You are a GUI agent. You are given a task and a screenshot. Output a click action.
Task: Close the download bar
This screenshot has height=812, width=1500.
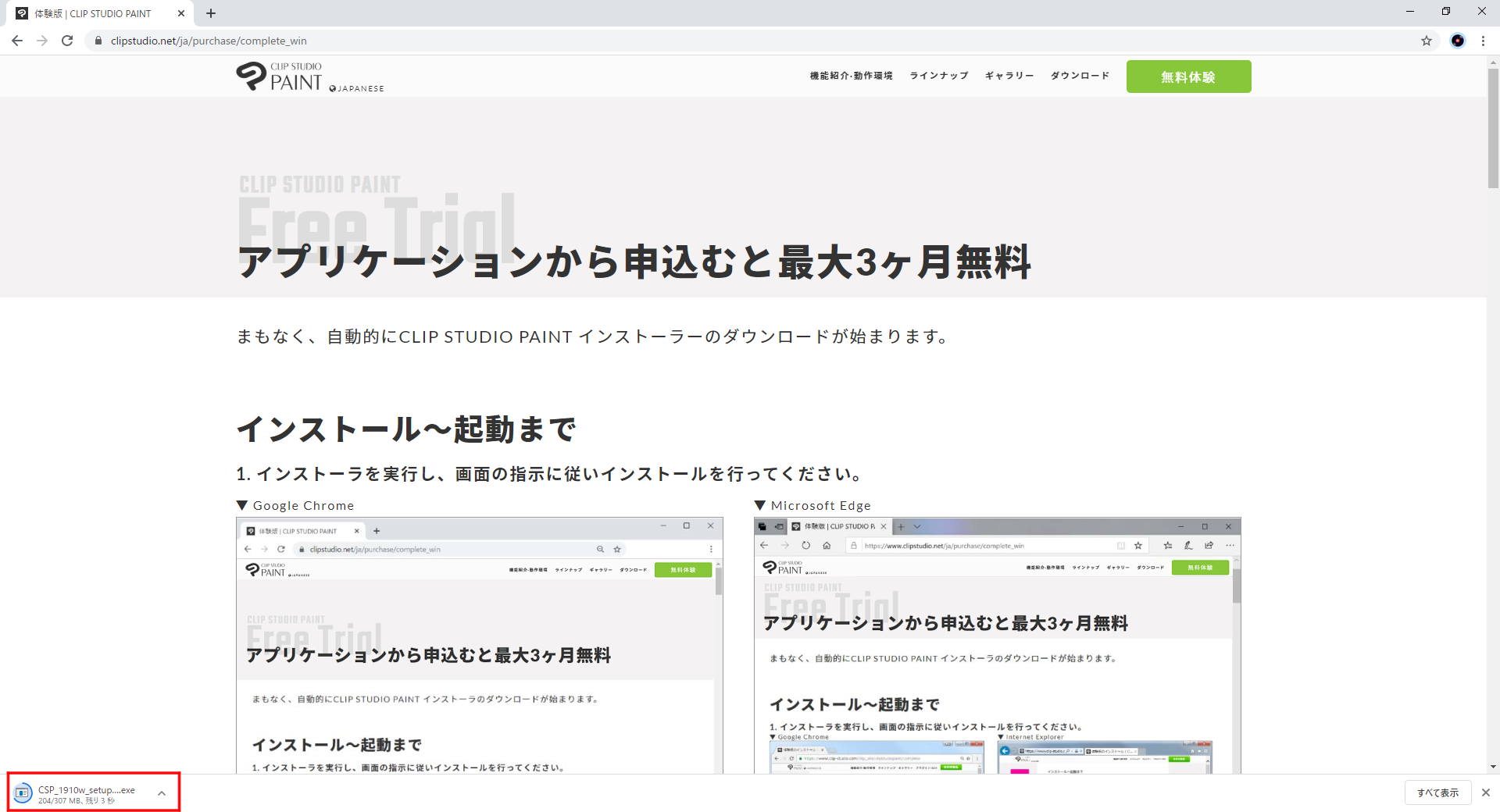1485,792
